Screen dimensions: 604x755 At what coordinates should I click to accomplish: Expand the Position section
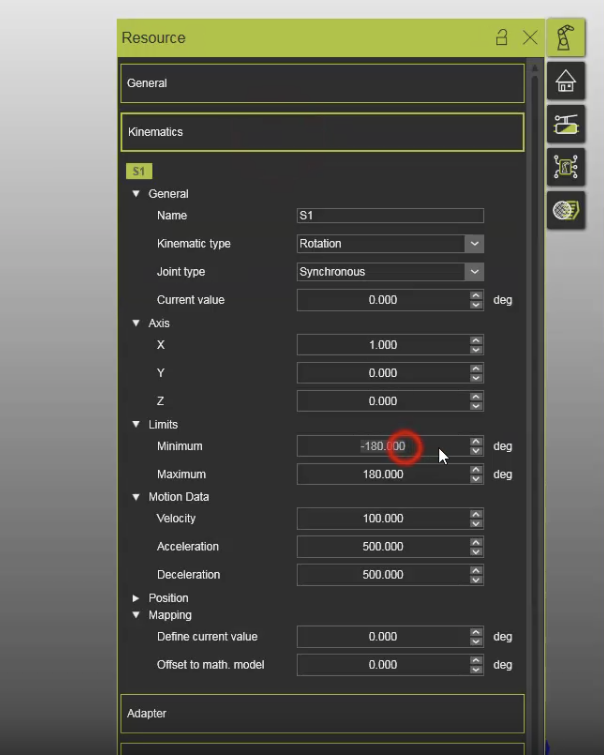tap(136, 598)
